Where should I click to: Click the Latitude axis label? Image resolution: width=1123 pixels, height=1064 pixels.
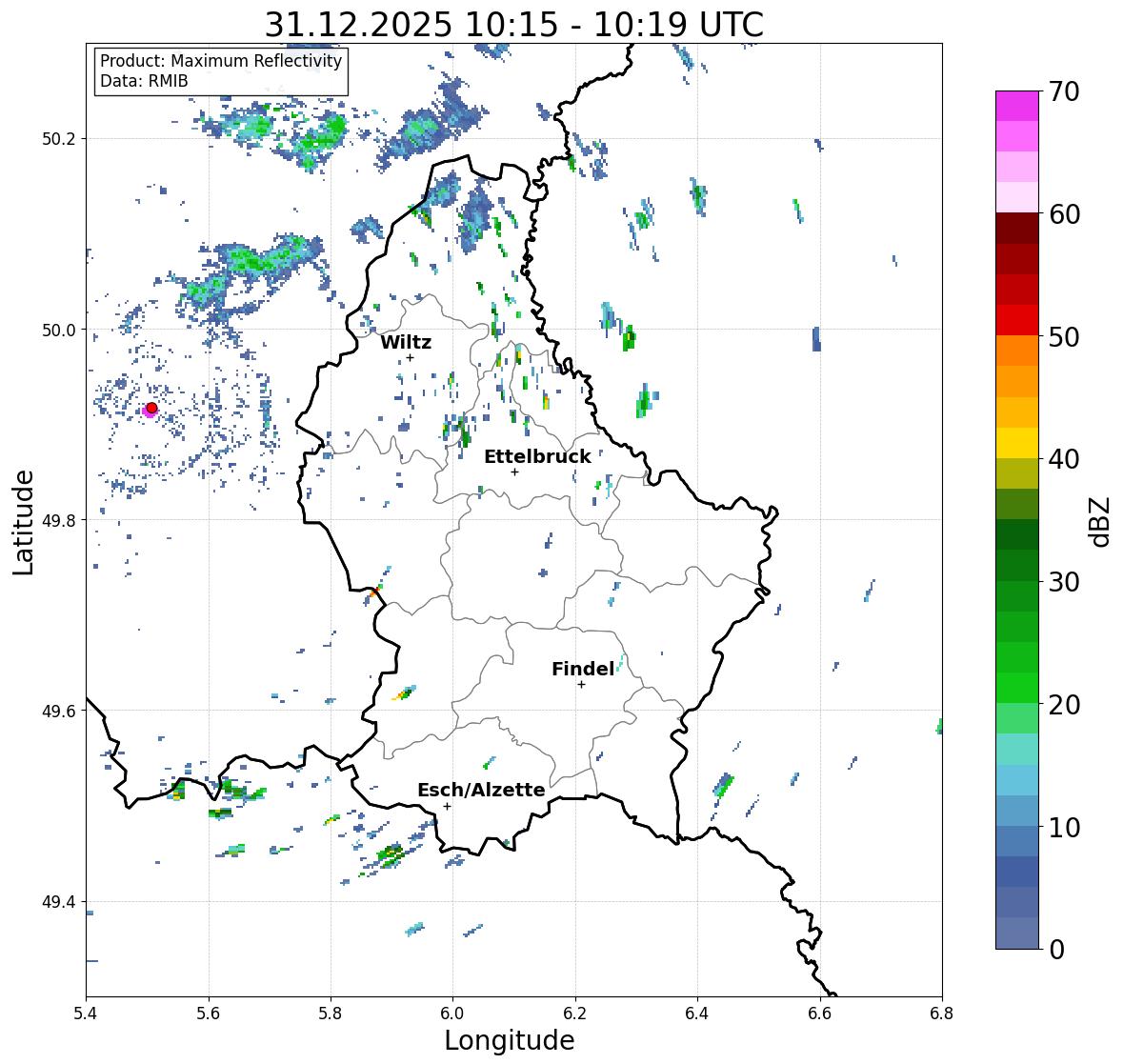[x=23, y=522]
